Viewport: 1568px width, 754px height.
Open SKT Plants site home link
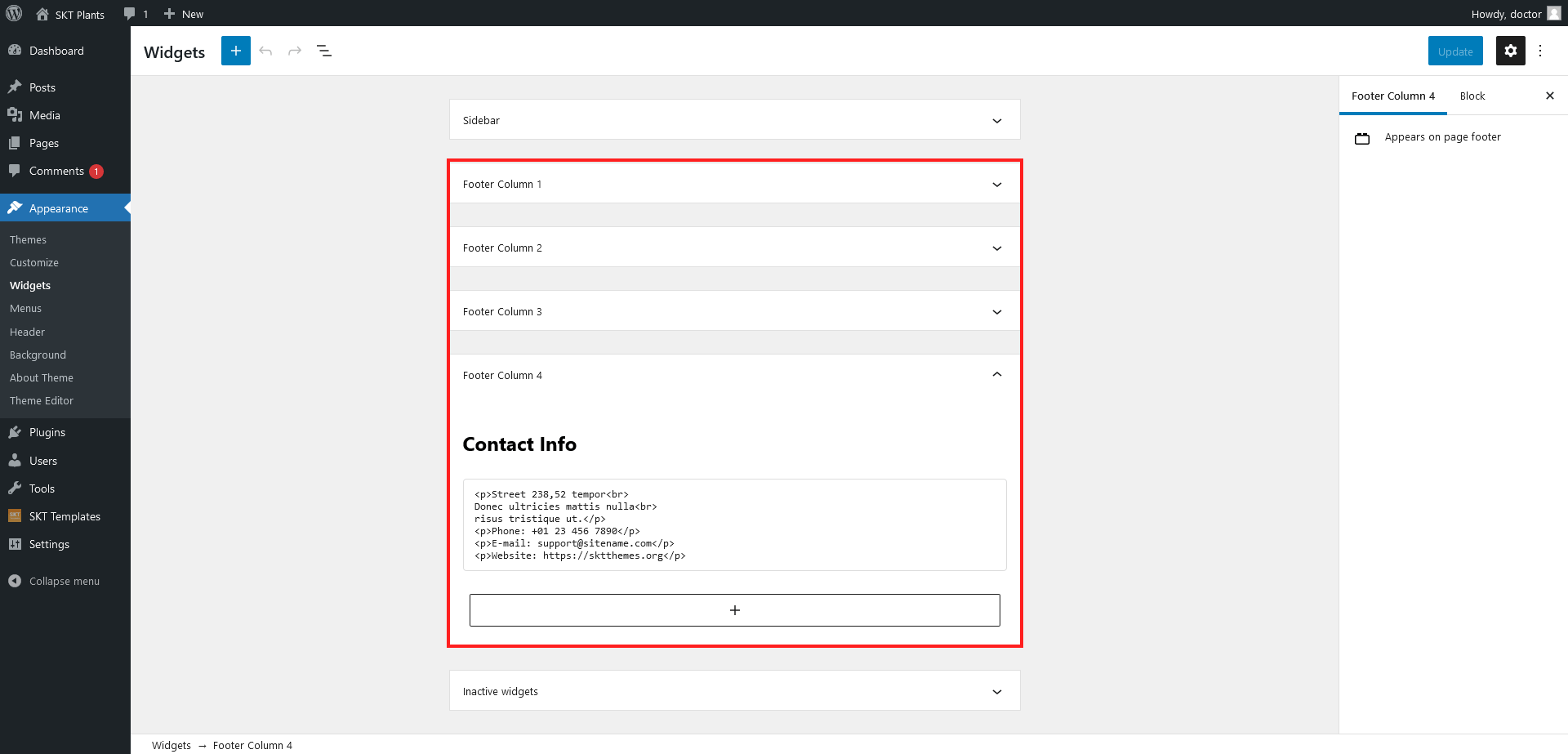coord(70,14)
